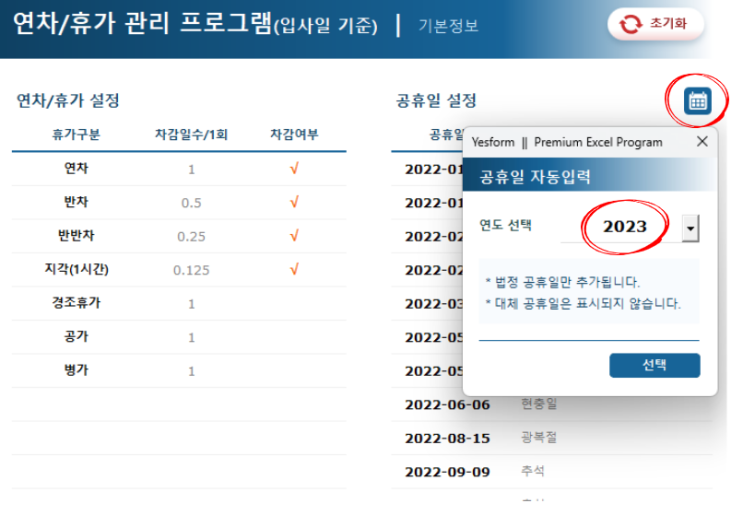This screenshot has height=515, width=743.
Task: Click the 1 value for 경조휴가
Action: (x=191, y=304)
